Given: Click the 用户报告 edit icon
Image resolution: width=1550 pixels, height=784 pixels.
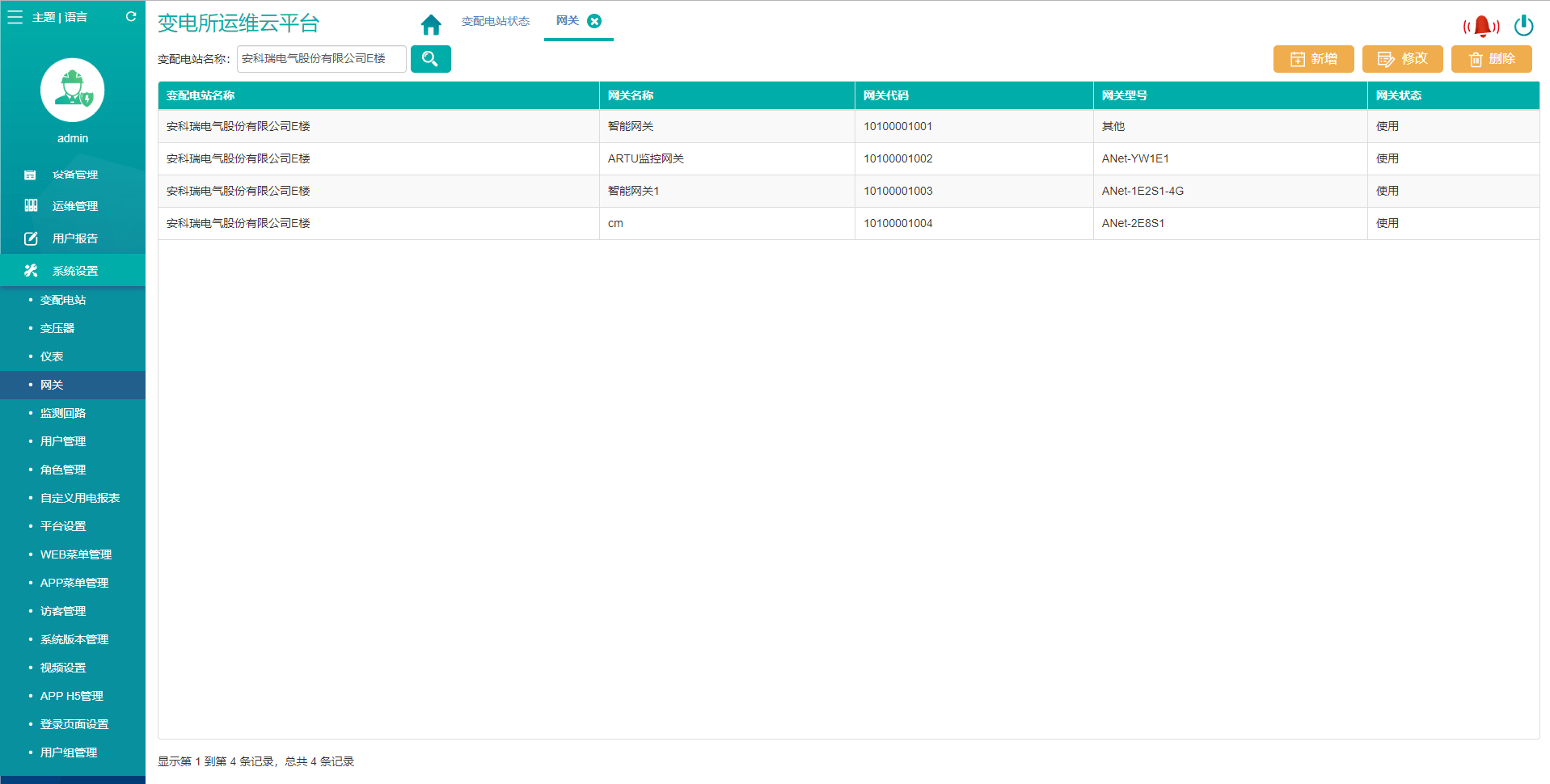Looking at the screenshot, I should pos(31,238).
